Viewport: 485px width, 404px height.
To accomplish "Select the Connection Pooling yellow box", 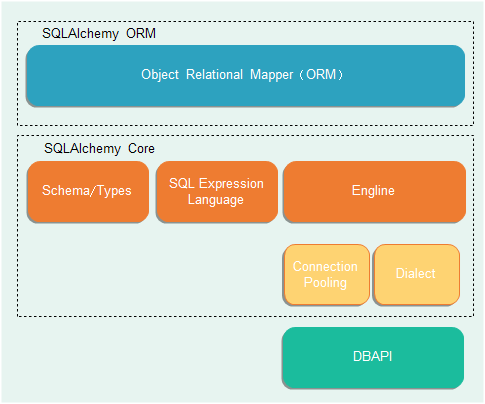I will [x=326, y=274].
